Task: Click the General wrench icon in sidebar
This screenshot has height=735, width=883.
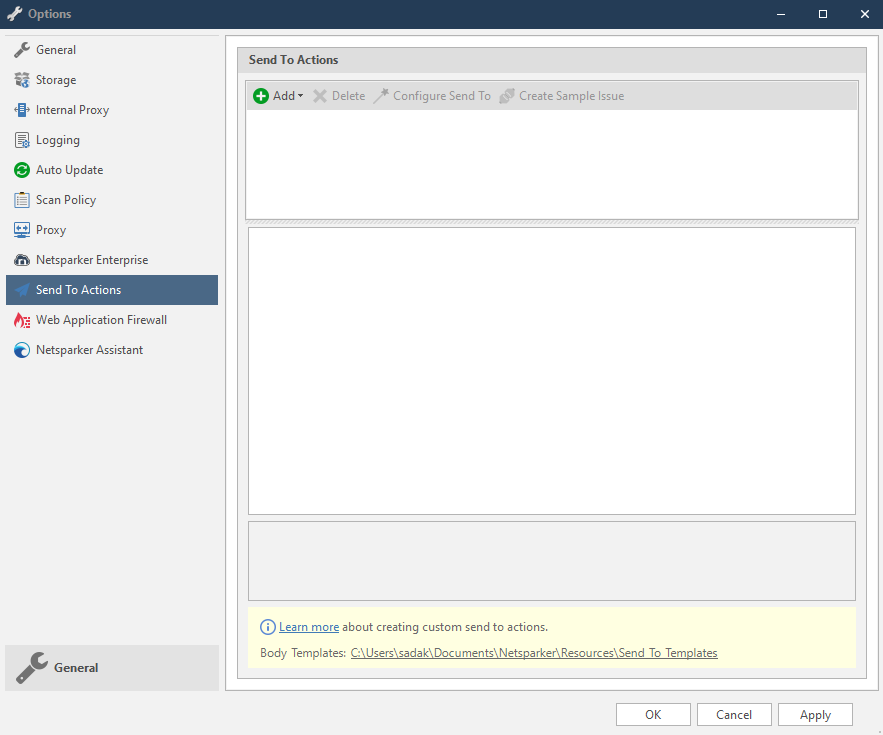Action: [x=21, y=50]
